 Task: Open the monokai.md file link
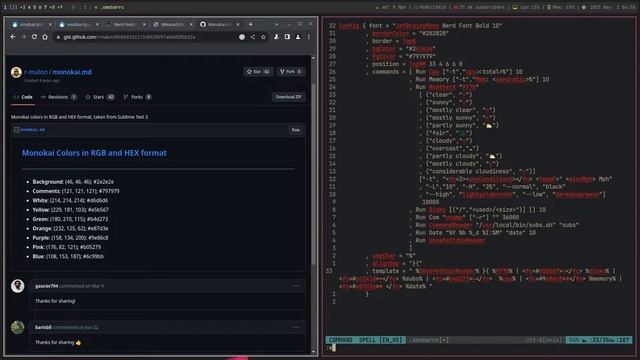pos(33,130)
